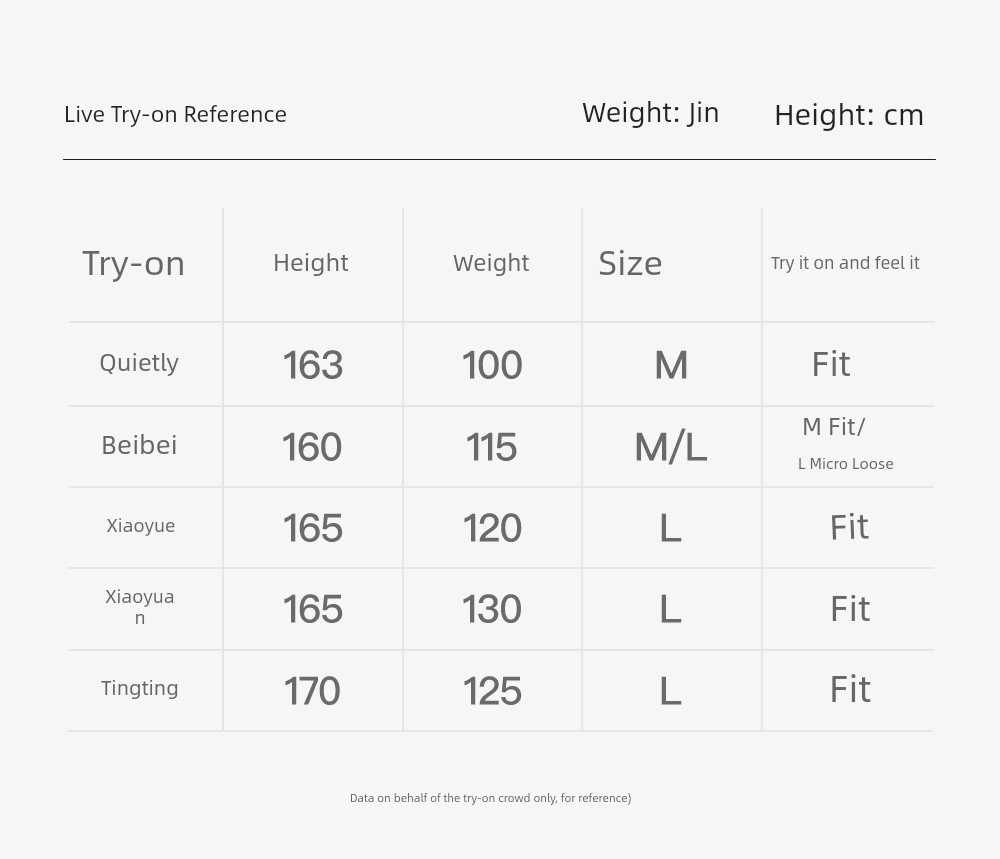Click the 'Size' column header
The image size is (1000, 859).
[630, 263]
